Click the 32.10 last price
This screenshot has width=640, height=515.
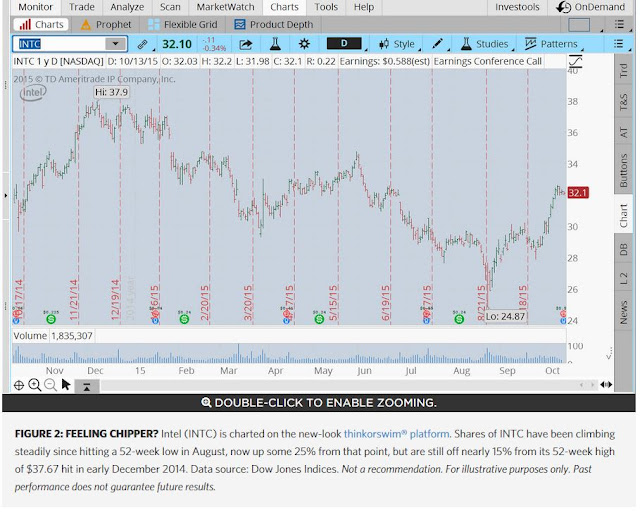point(177,44)
